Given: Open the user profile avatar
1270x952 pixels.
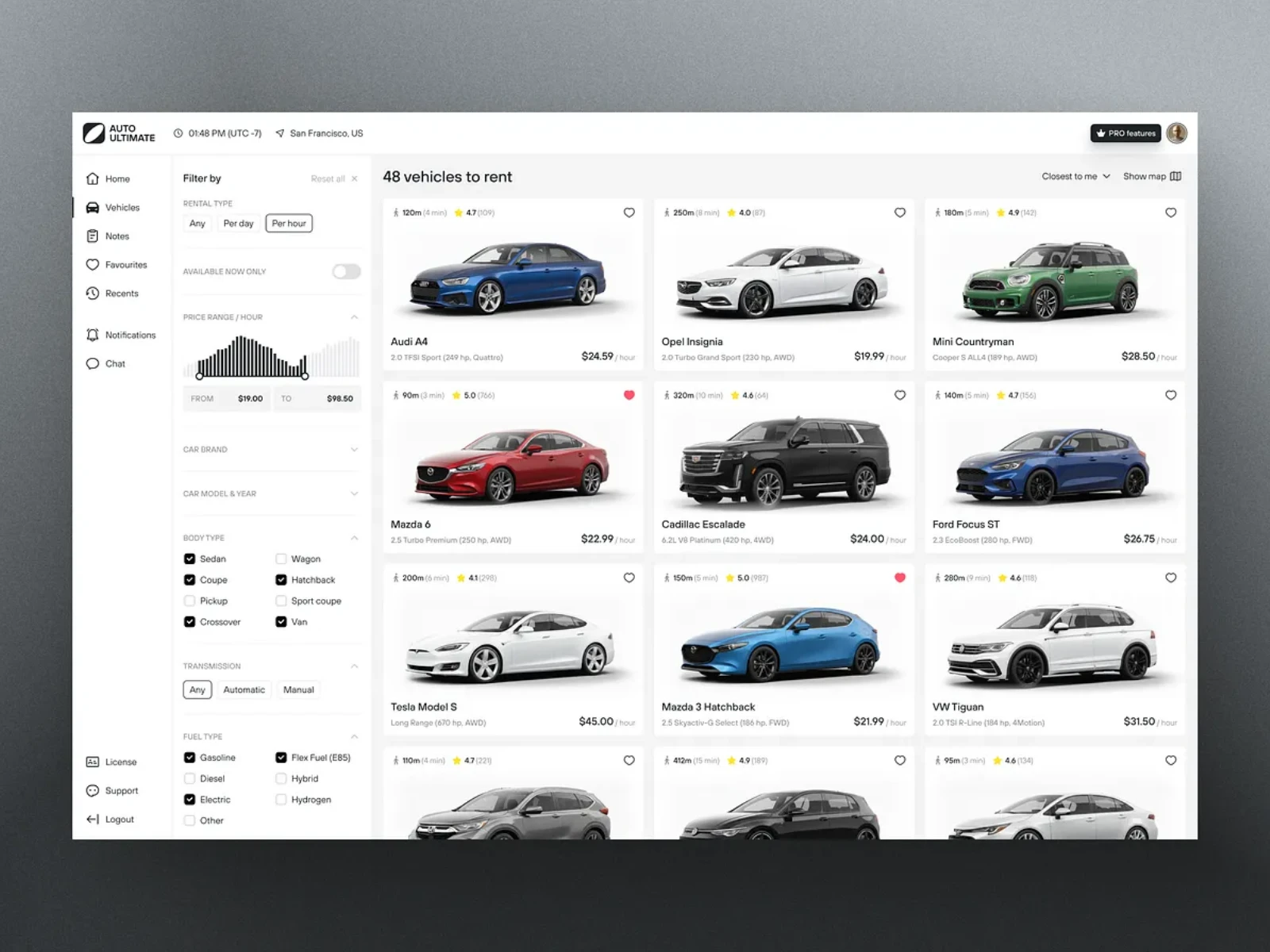Looking at the screenshot, I should pos(1177,133).
